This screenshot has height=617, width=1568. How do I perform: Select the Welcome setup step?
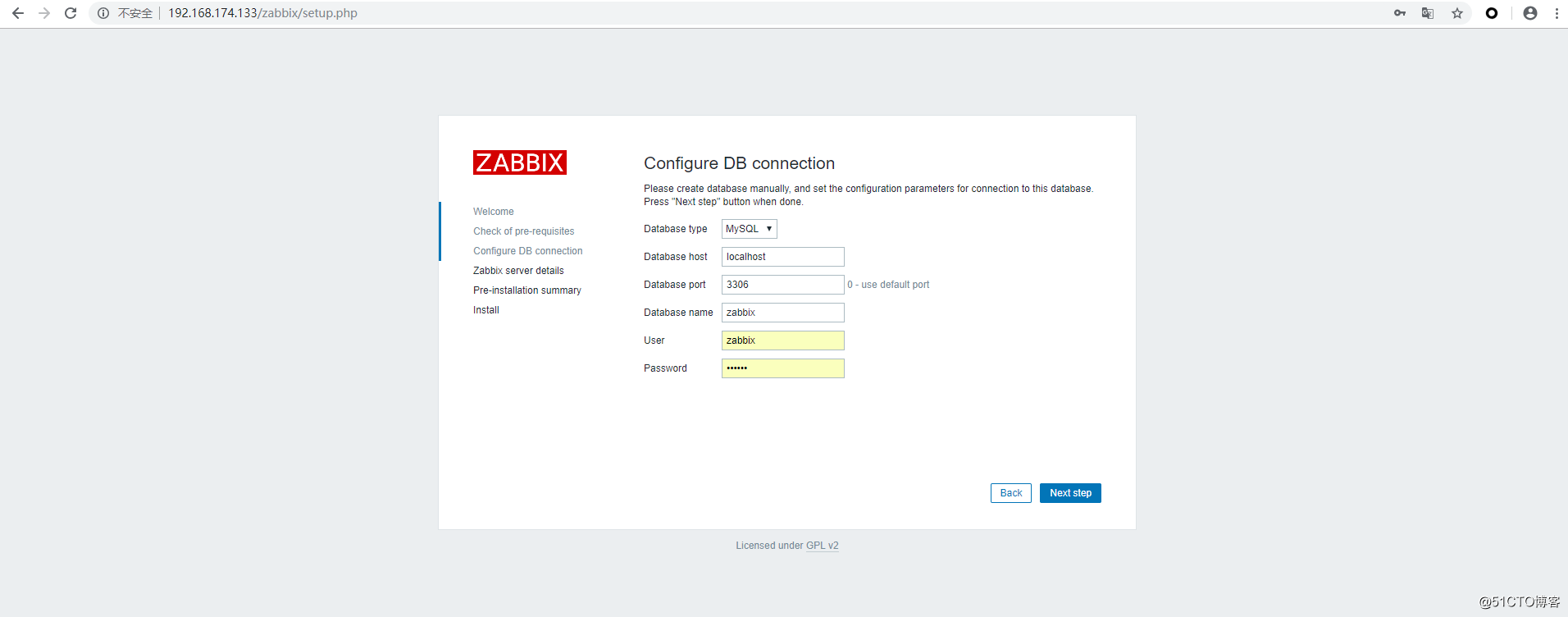pyautogui.click(x=494, y=212)
